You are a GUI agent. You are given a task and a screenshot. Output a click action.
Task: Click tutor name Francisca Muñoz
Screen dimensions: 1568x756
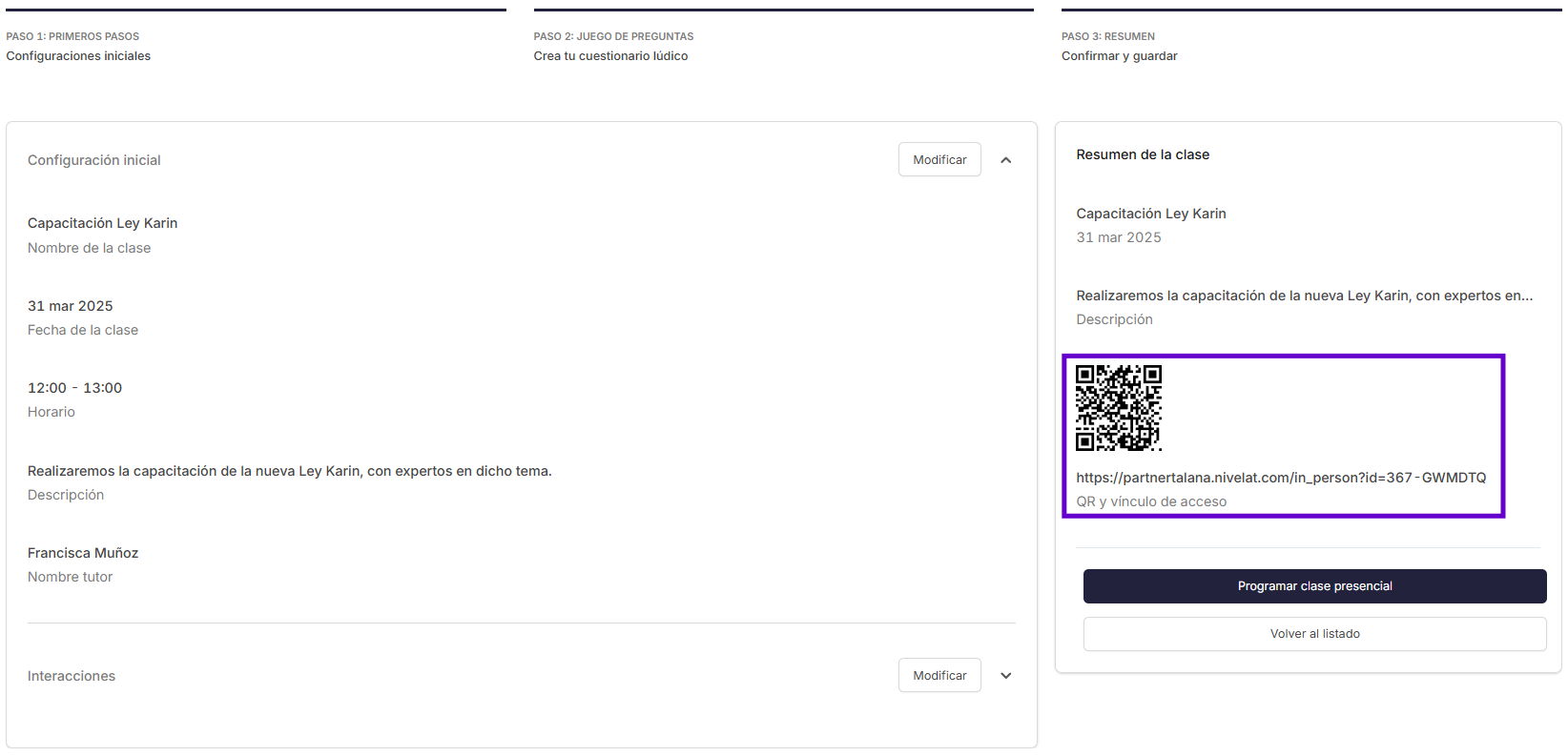click(83, 553)
